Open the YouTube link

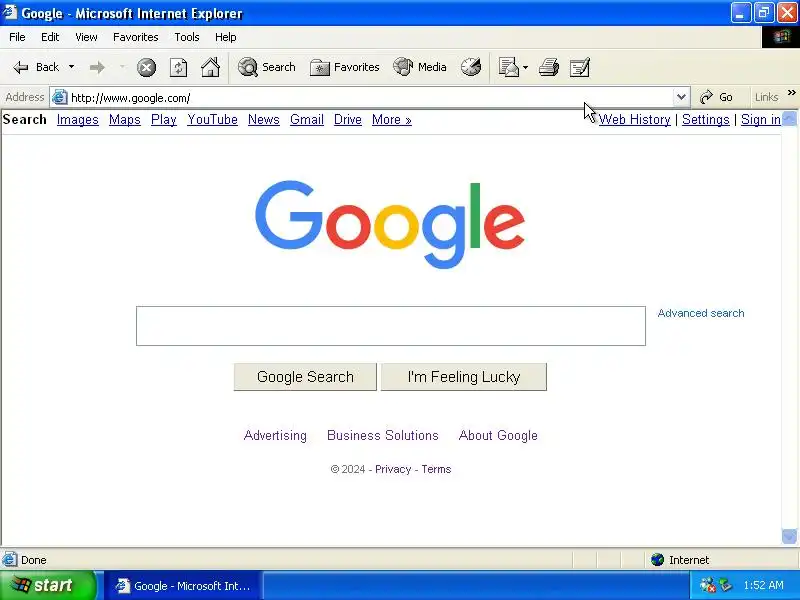(212, 119)
